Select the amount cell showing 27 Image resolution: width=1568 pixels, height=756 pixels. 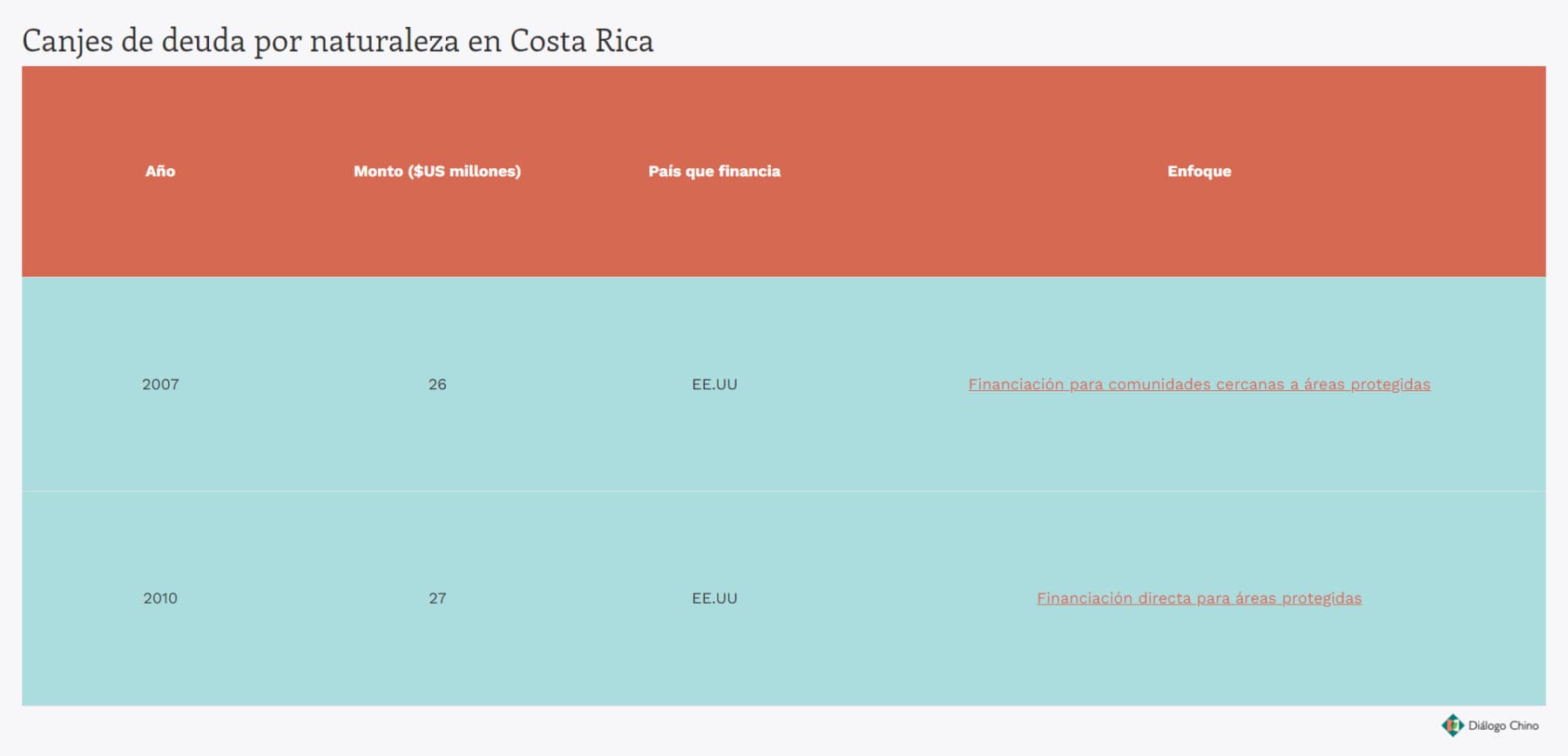tap(437, 598)
